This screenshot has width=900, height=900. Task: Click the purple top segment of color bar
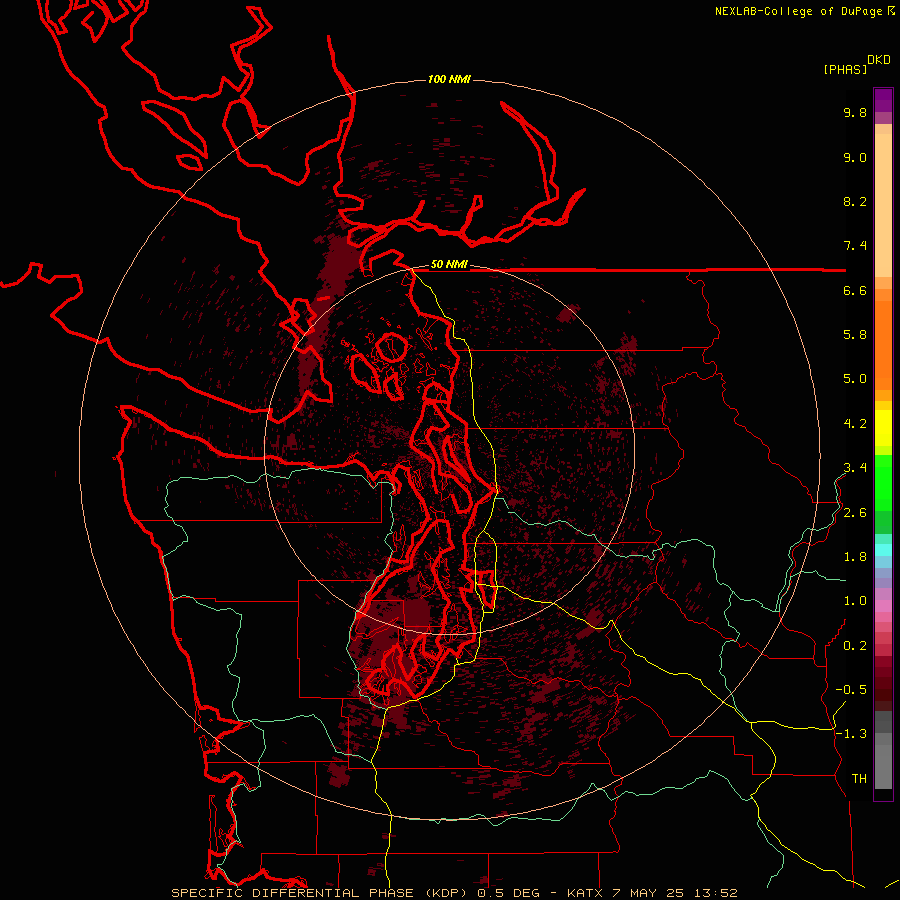click(x=883, y=100)
